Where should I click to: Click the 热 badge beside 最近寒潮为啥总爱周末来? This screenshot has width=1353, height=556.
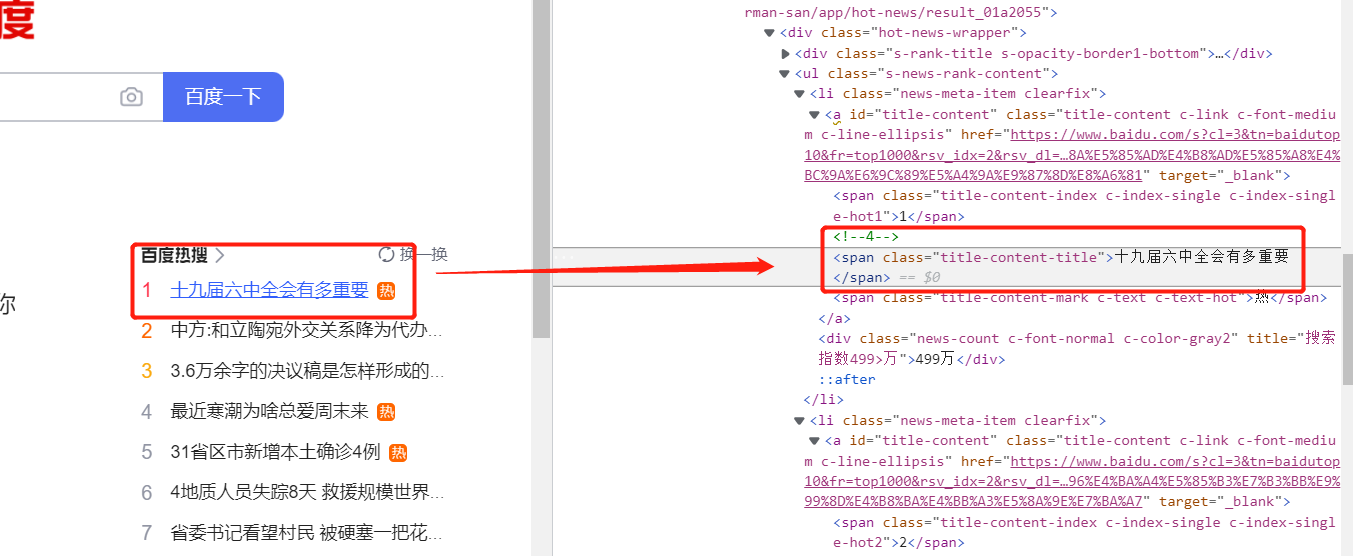point(386,412)
